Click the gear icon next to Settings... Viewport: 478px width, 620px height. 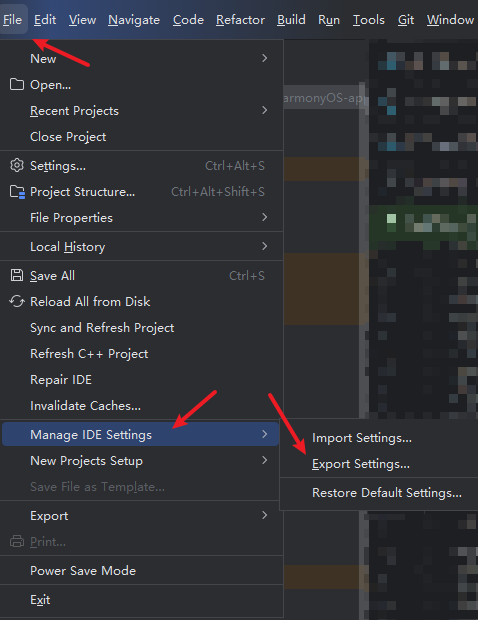coord(17,165)
